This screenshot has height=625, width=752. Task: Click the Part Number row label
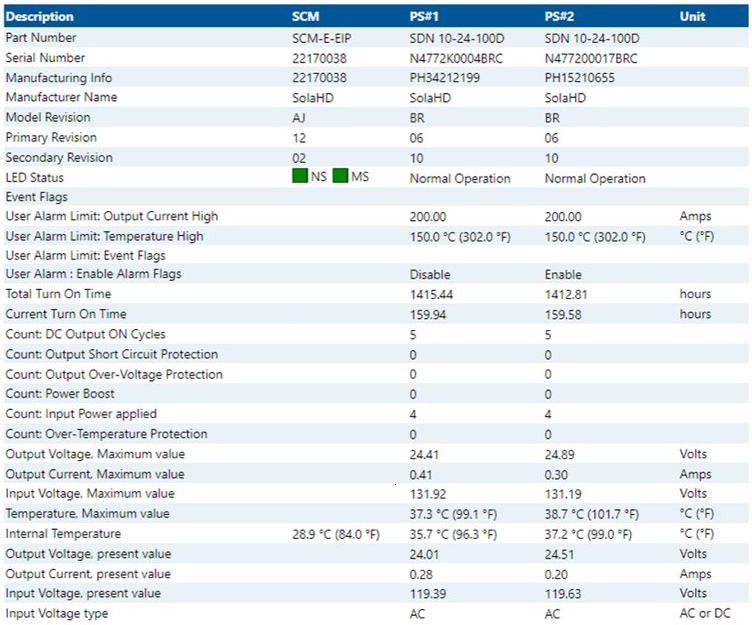pos(41,38)
